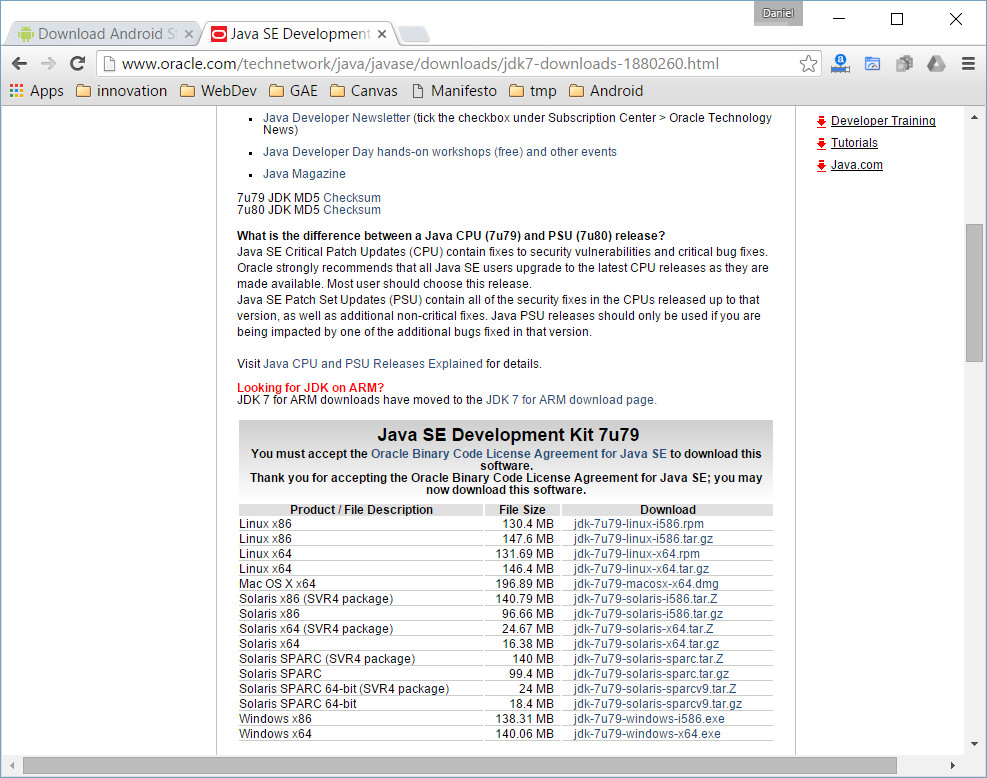Click red download arrow beside Tutorials
The height and width of the screenshot is (778, 987).
[821, 144]
